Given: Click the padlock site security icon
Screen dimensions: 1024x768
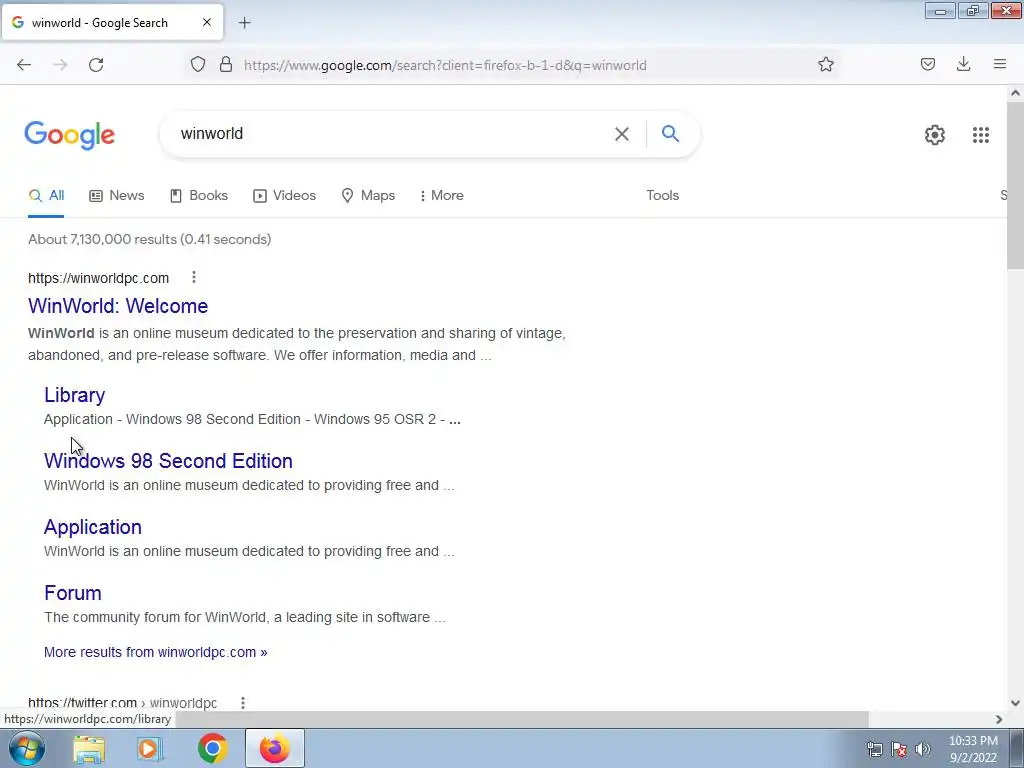Looking at the screenshot, I should tap(226, 65).
